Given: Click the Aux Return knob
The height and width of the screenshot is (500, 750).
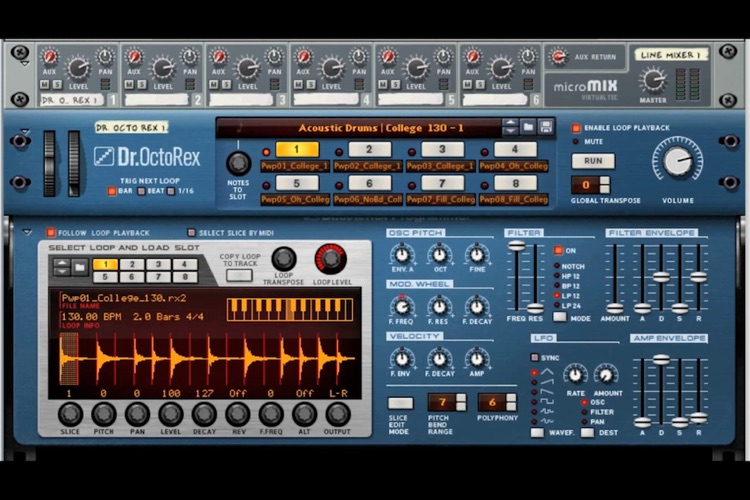Looking at the screenshot, I should click(558, 56).
